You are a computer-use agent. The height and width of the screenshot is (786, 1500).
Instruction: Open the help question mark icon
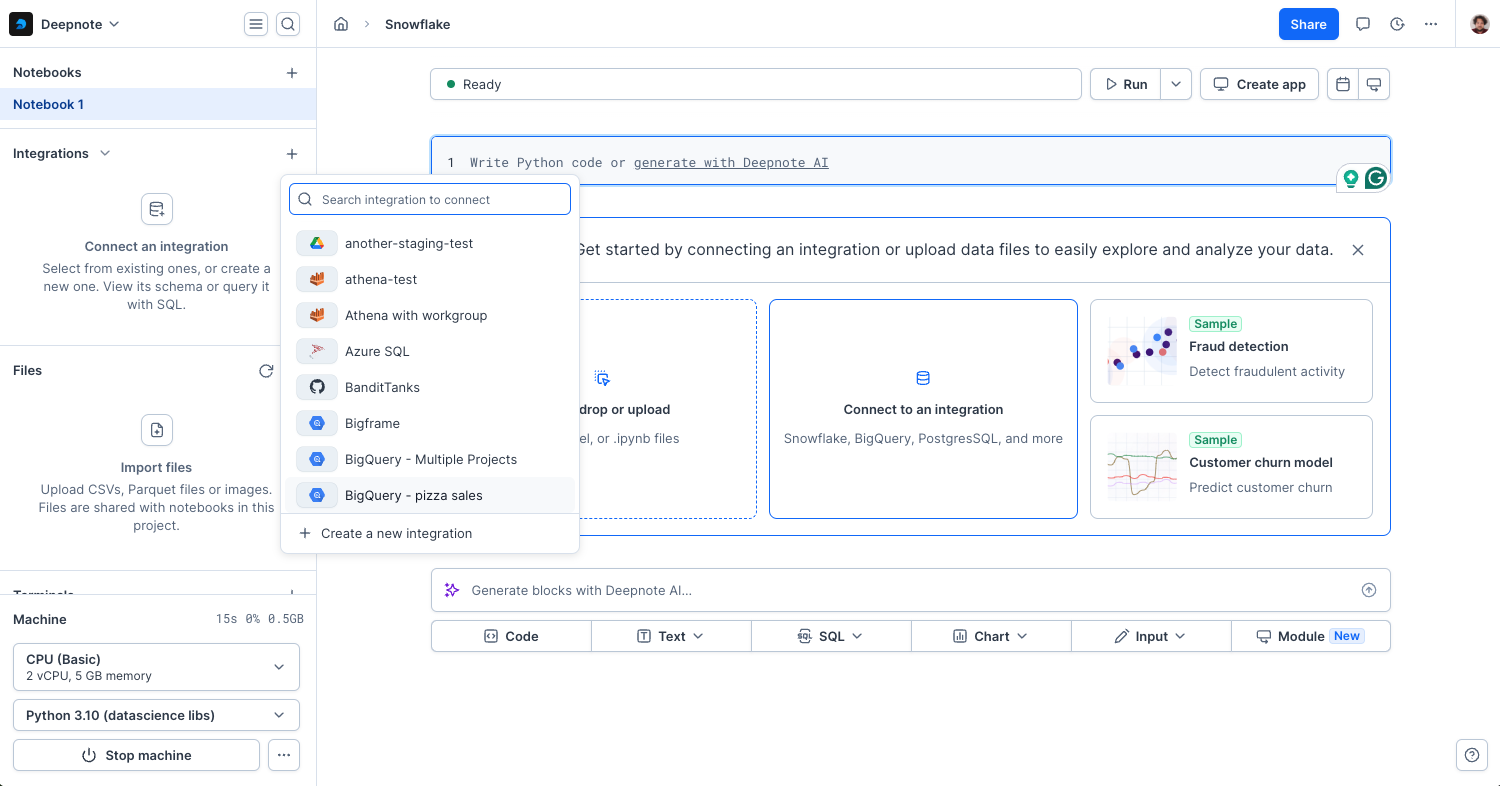(1471, 755)
